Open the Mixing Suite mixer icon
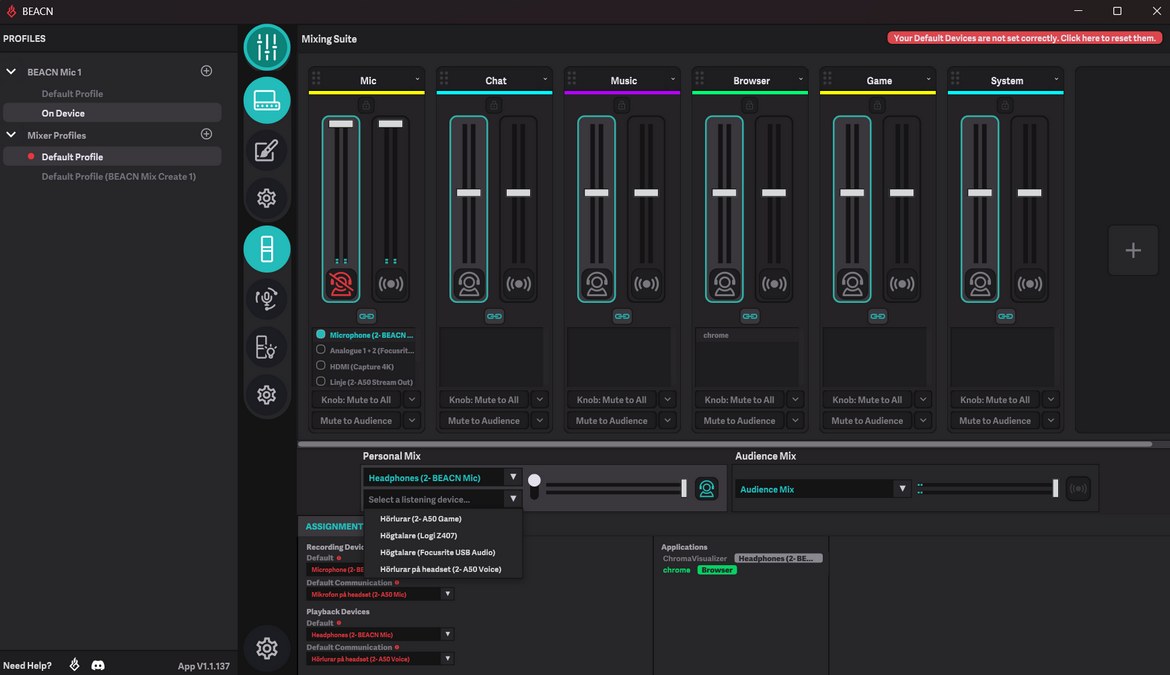Viewport: 1170px width, 675px height. [266, 47]
